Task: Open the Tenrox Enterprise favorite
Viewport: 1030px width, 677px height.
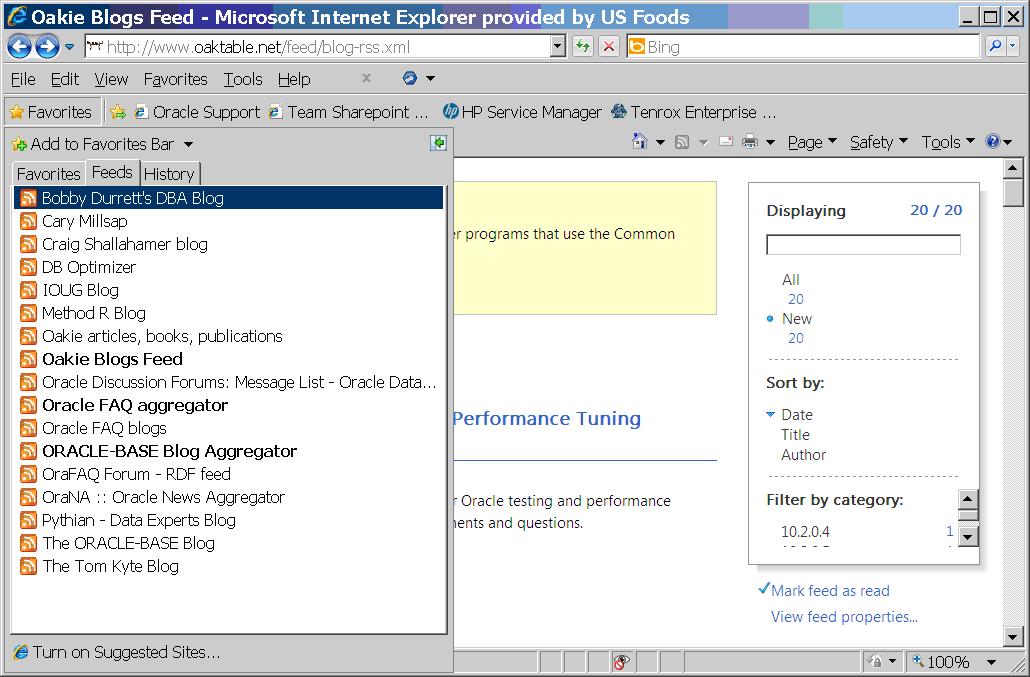Action: click(x=694, y=112)
